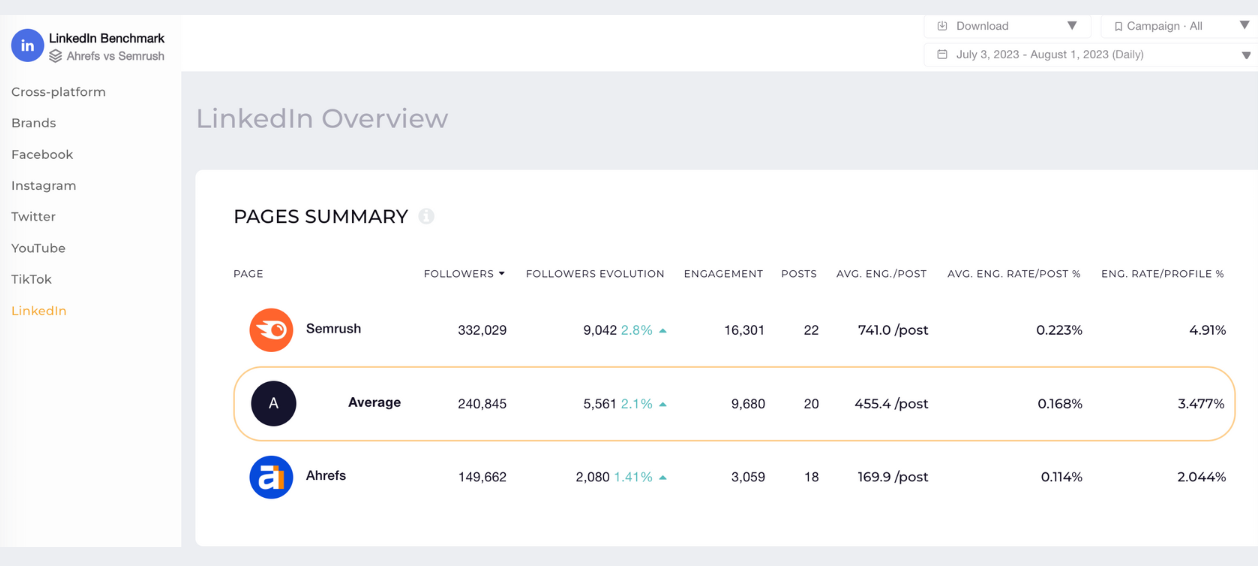Open Cross-platform in the sidebar
Screen dimensions: 1258x566
tap(58, 92)
